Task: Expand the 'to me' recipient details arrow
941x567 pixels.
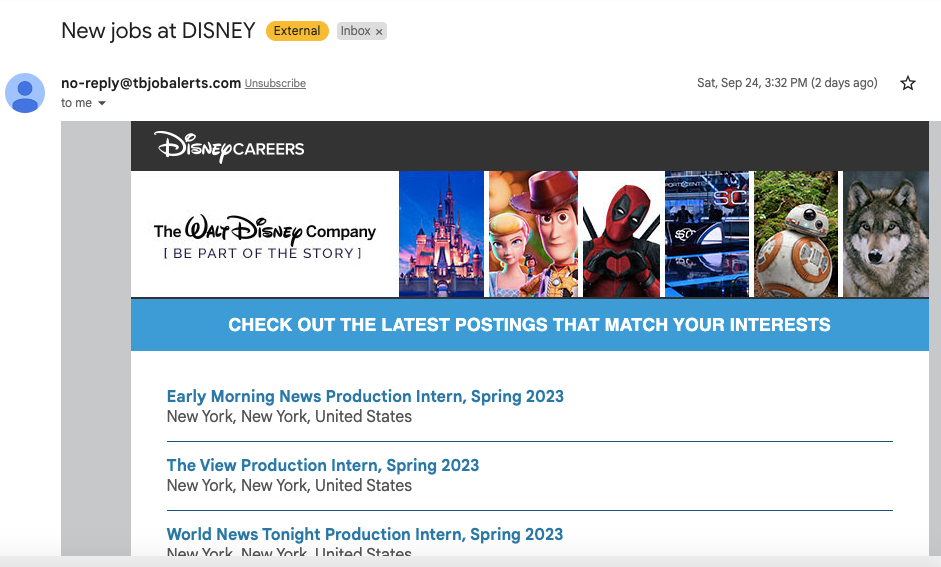Action: 102,103
